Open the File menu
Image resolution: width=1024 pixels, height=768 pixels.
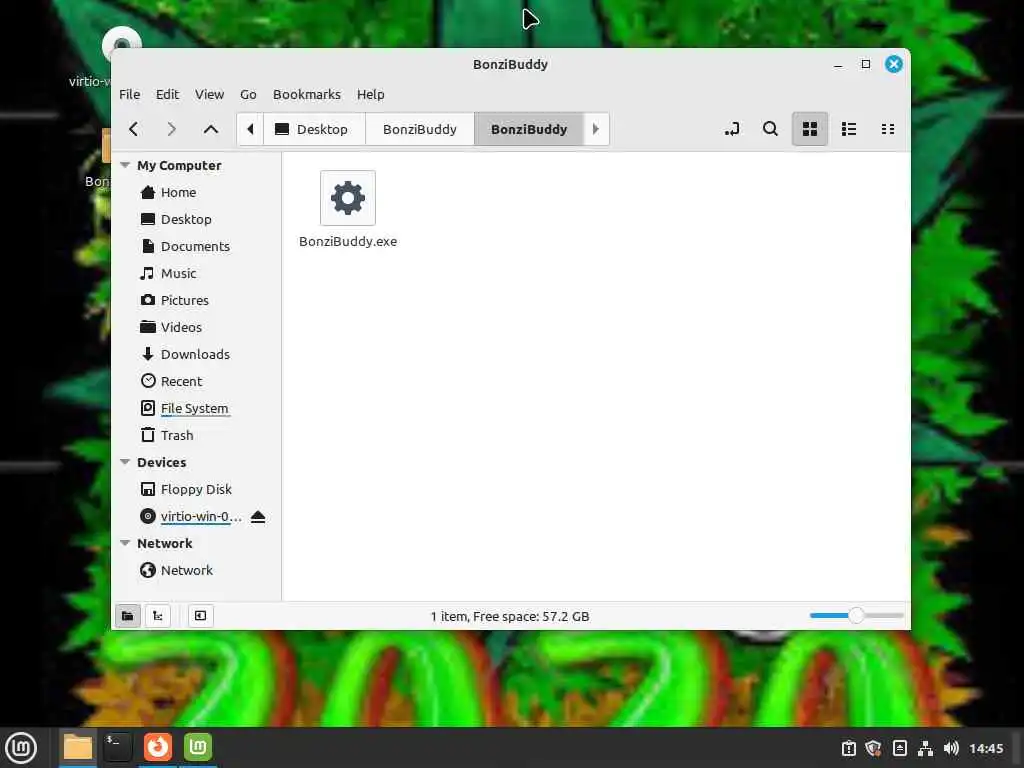click(129, 95)
